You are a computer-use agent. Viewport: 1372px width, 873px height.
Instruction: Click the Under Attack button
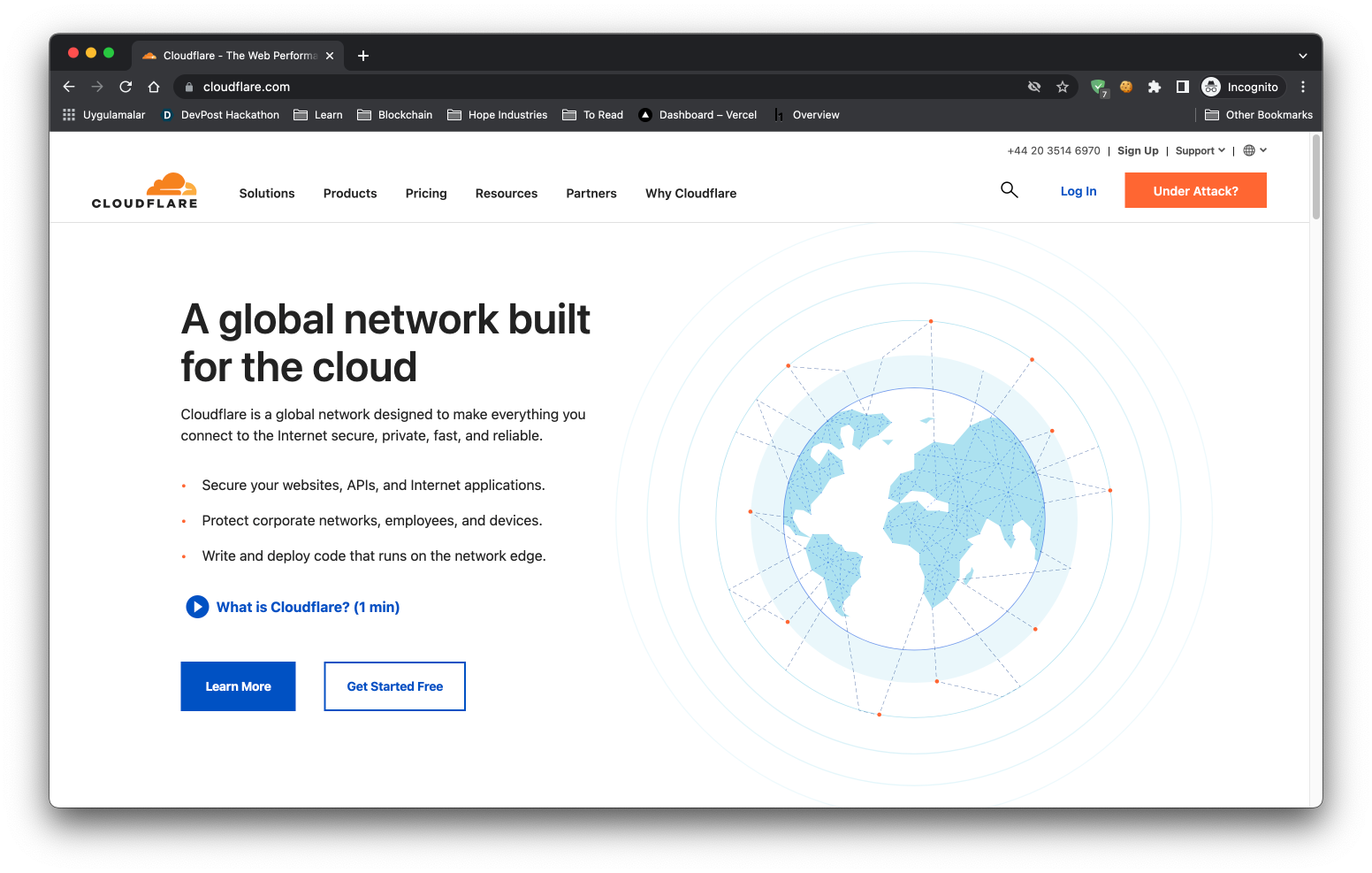tap(1195, 190)
